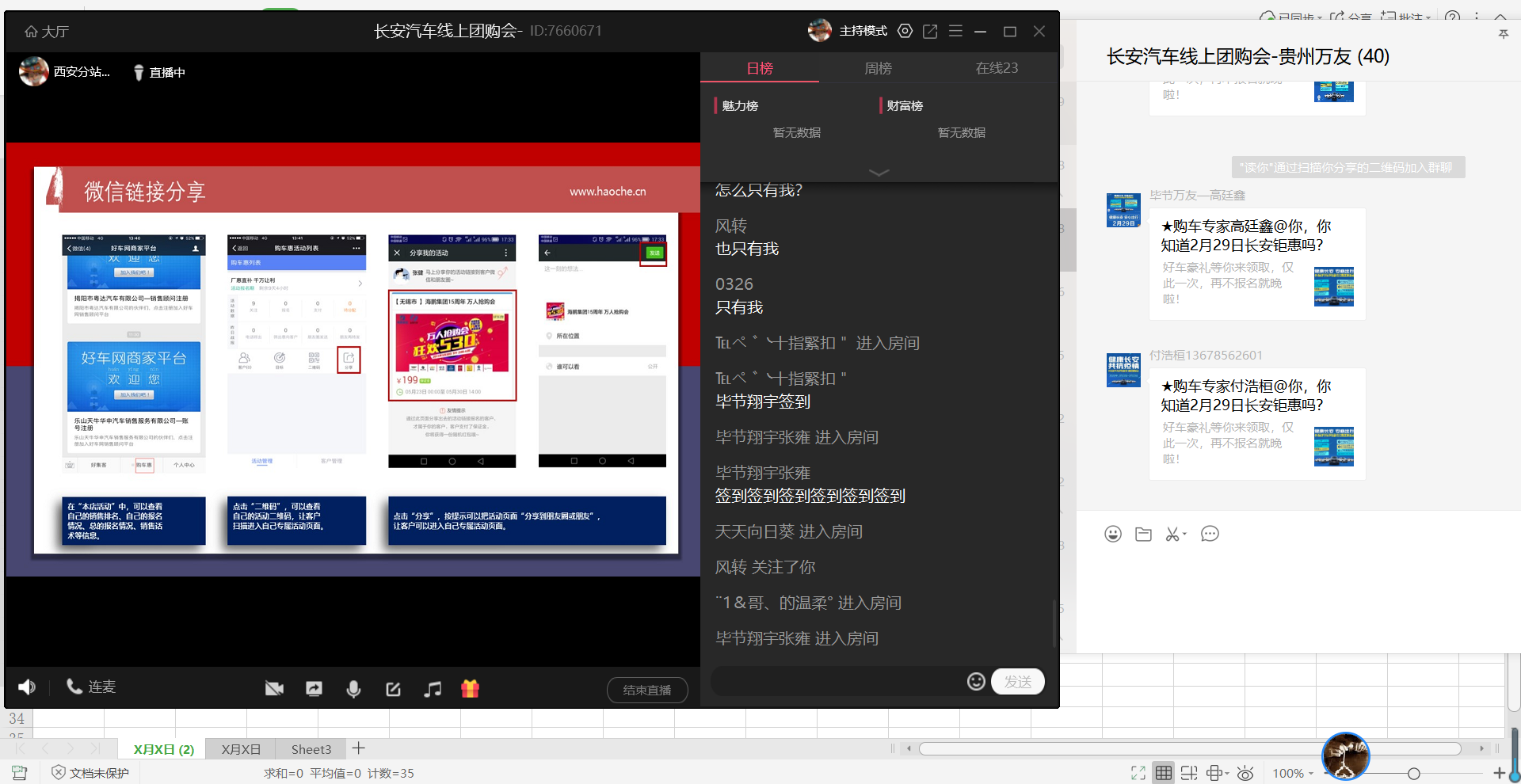Click the 西安分站 broadcaster avatar
This screenshot has height=784, width=1521.
[33, 72]
